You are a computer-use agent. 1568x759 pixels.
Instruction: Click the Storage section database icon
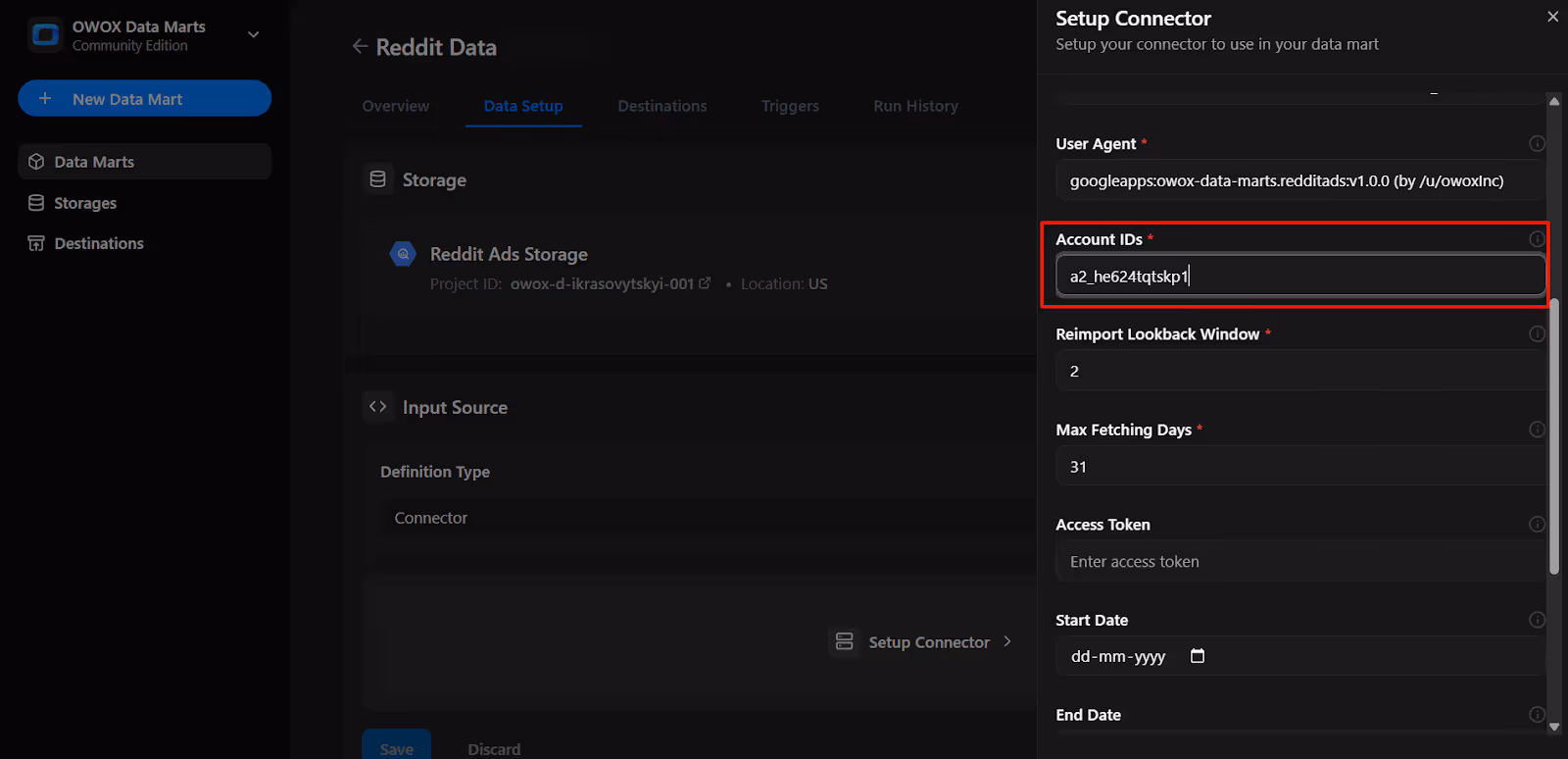point(378,179)
